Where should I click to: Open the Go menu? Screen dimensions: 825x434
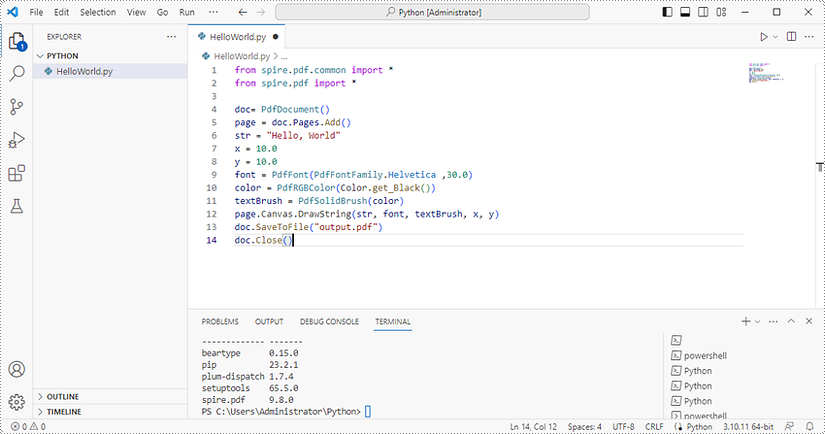(163, 12)
